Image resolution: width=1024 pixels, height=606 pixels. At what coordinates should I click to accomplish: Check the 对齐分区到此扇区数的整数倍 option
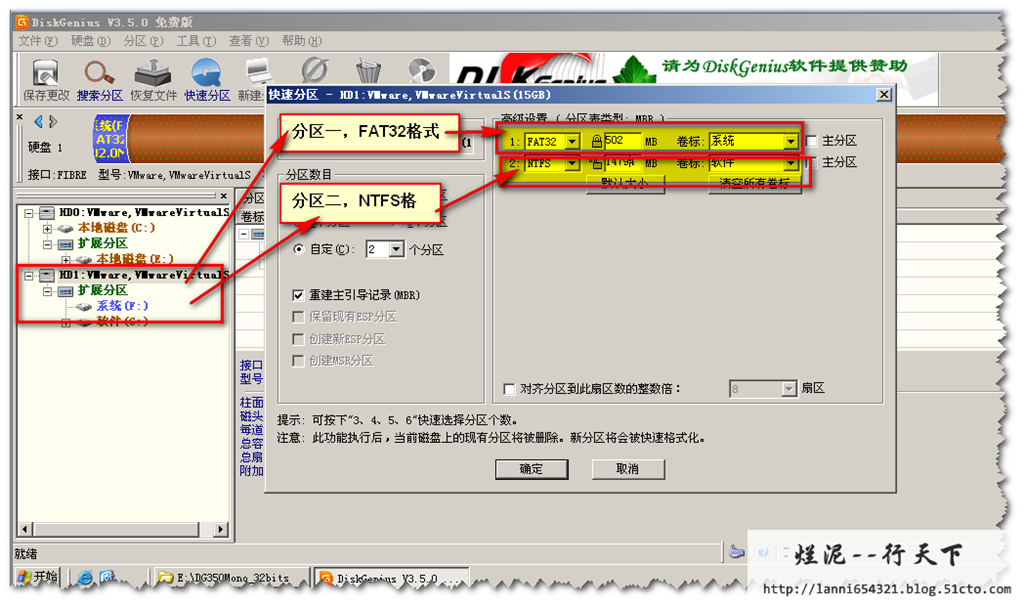509,388
